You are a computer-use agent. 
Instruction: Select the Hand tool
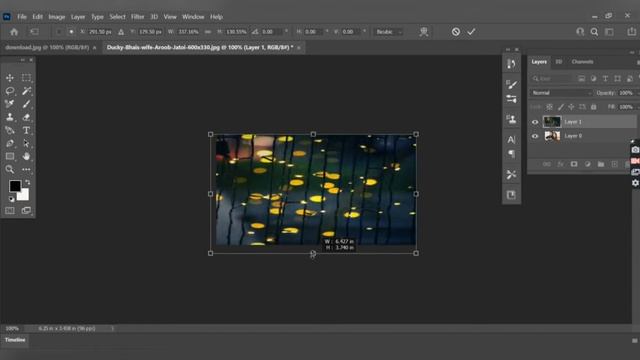[x=26, y=156]
